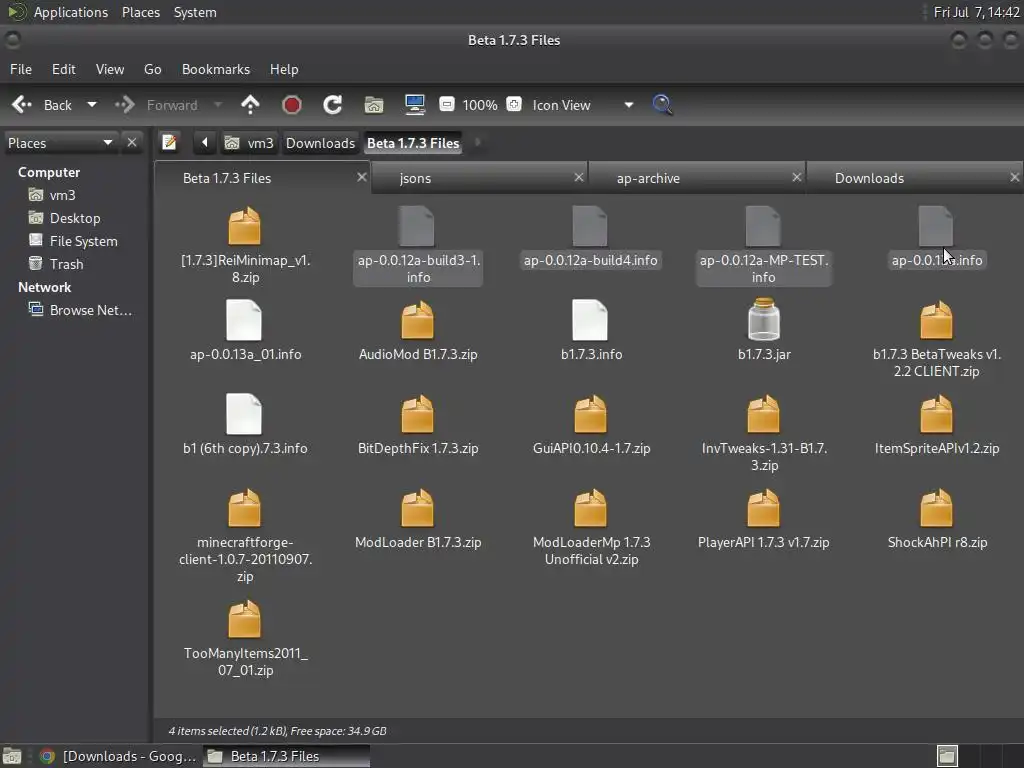1024x768 pixels.
Task: Select the b1.7.3.info file icon
Action: pyautogui.click(x=590, y=321)
